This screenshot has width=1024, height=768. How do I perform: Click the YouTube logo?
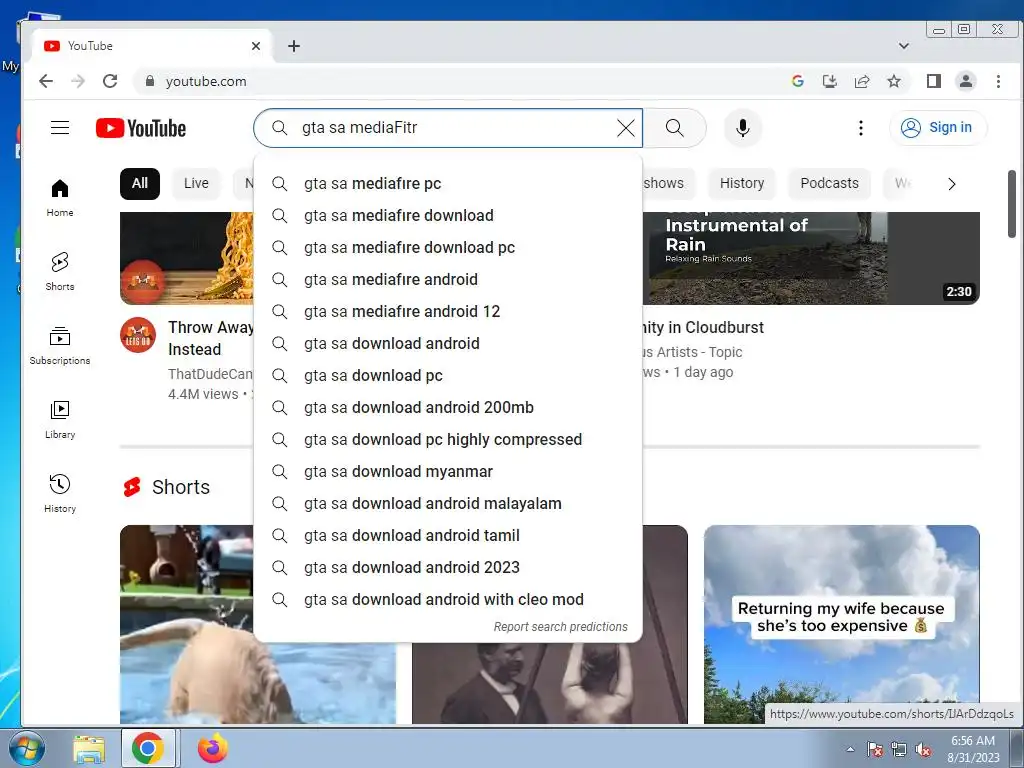click(140, 128)
